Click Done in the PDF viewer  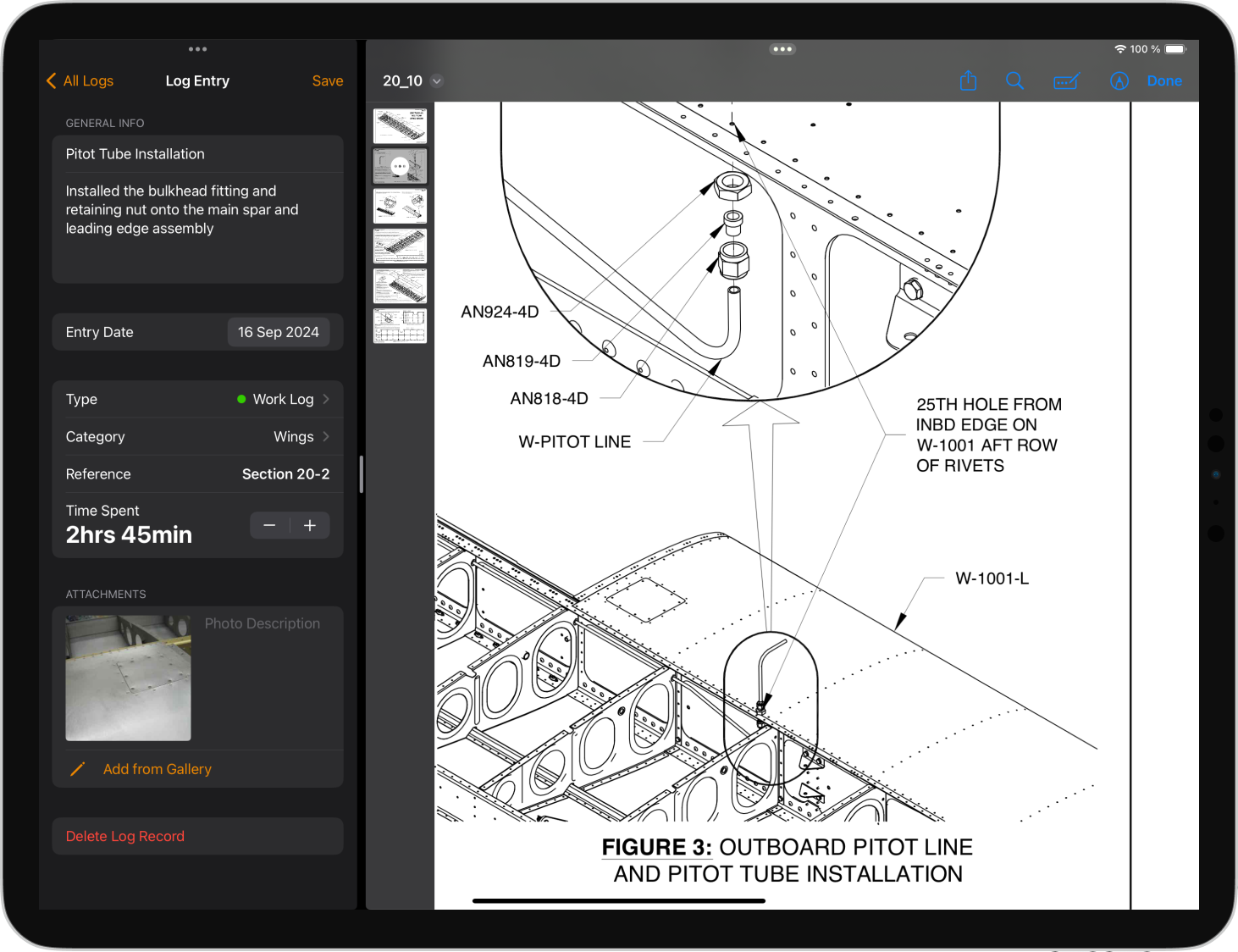(x=1164, y=81)
